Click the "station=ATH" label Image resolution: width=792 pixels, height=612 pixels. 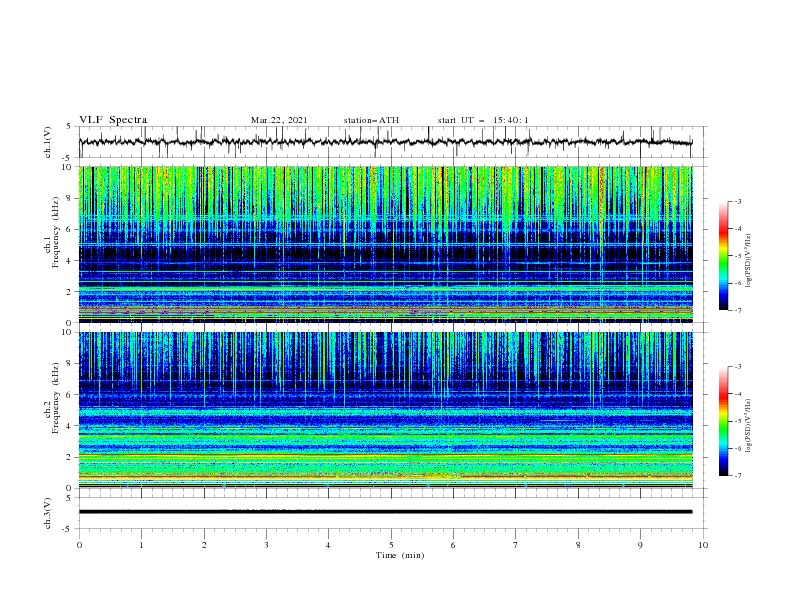click(x=371, y=120)
